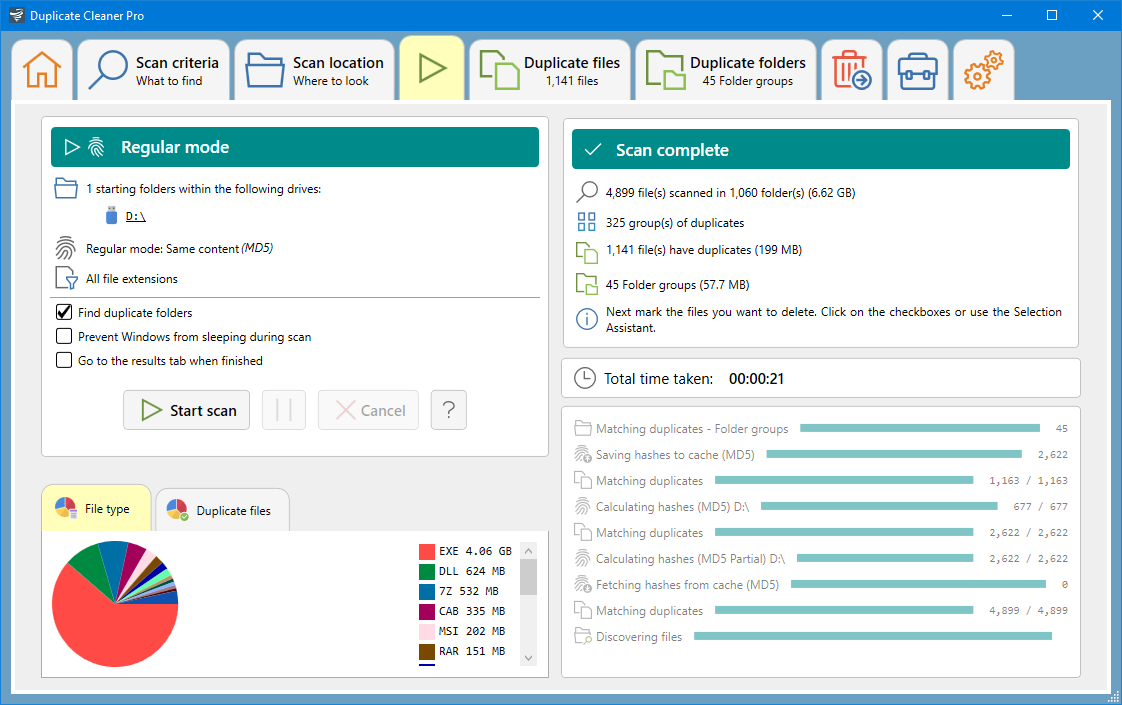
Task: Click the 00:00:21 total time value
Action: 756,379
